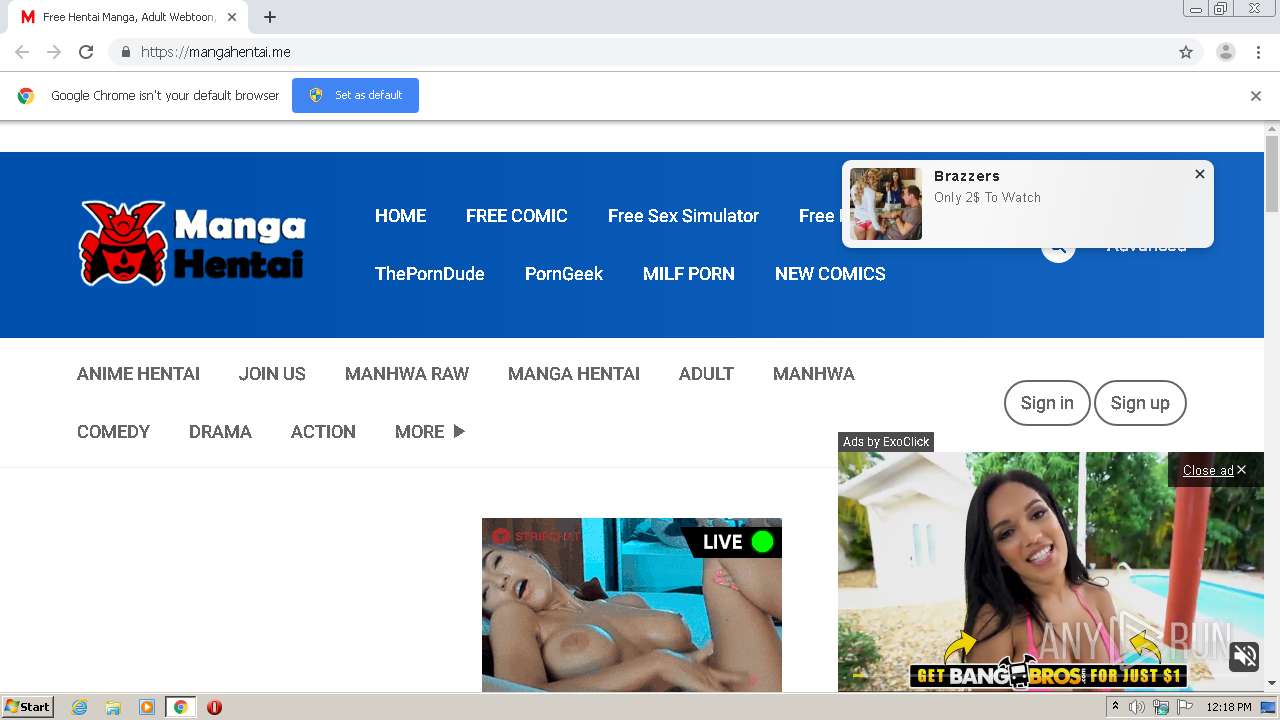This screenshot has height=720, width=1280.
Task: Unmute the video ad speaker icon
Action: [1245, 656]
